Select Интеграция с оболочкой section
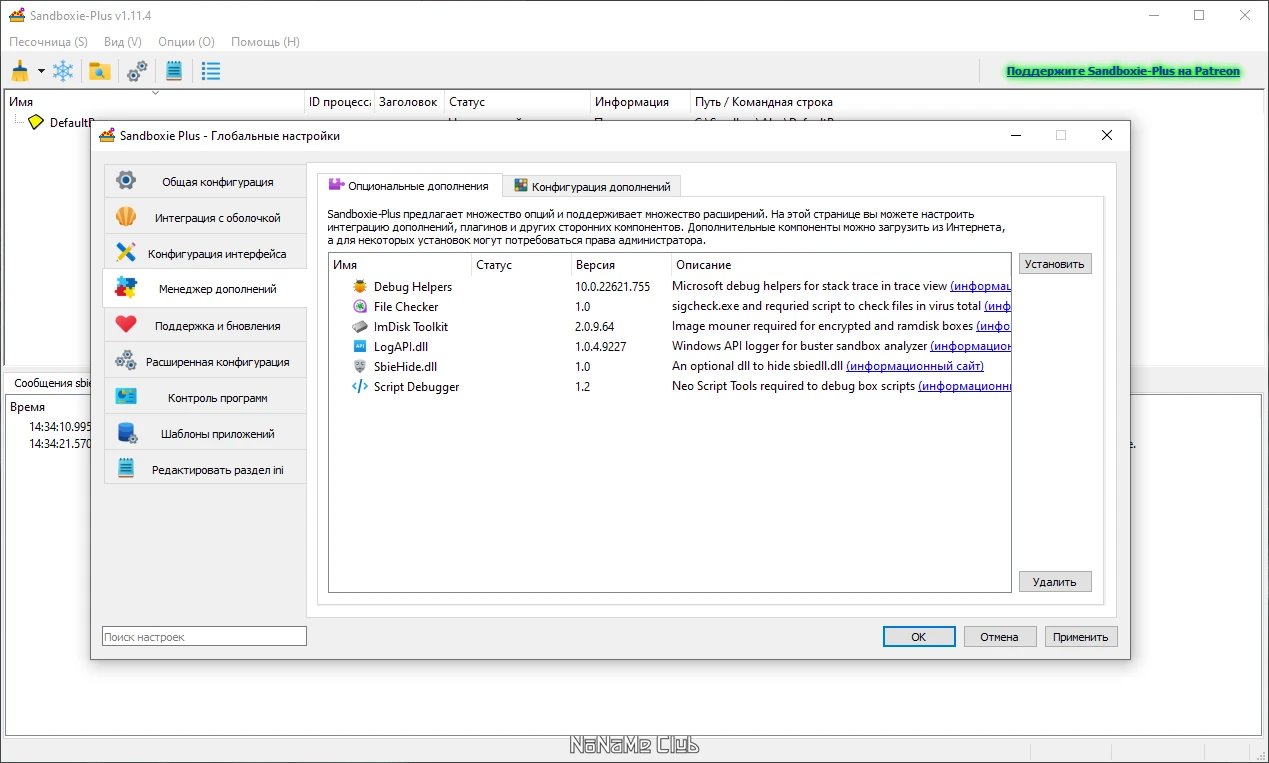The height and width of the screenshot is (763, 1269). tap(205, 218)
